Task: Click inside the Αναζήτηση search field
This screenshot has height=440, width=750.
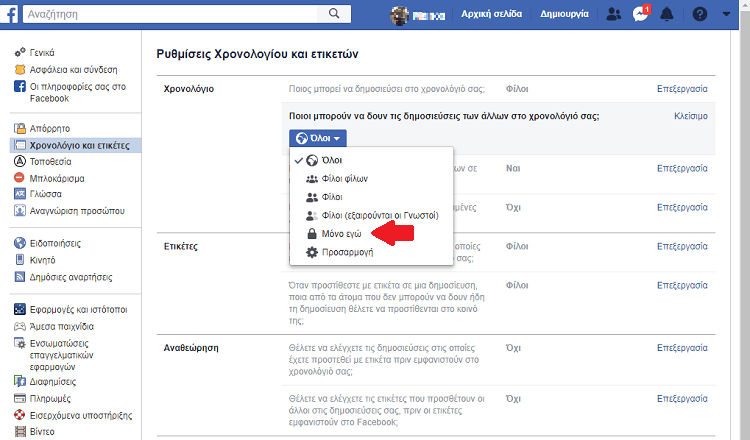Action: [170, 14]
